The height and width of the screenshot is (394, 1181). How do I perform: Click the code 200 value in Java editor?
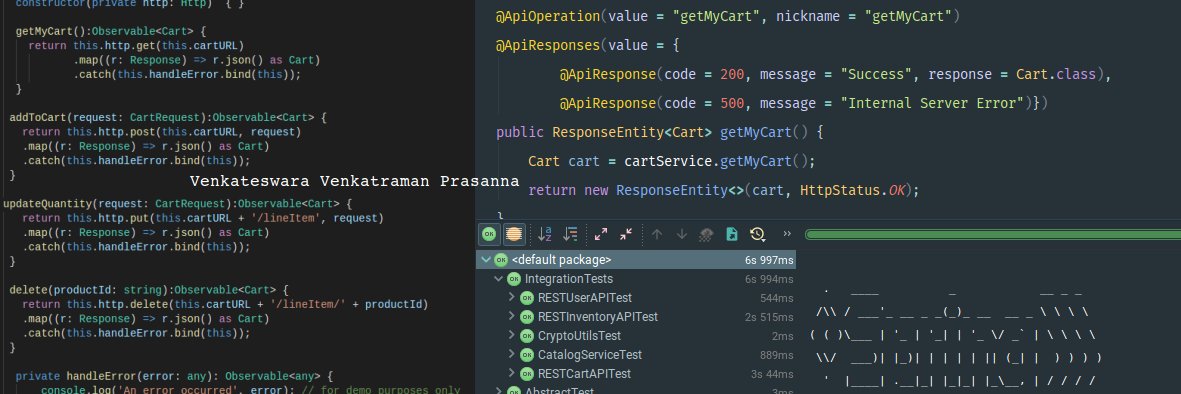pos(732,75)
